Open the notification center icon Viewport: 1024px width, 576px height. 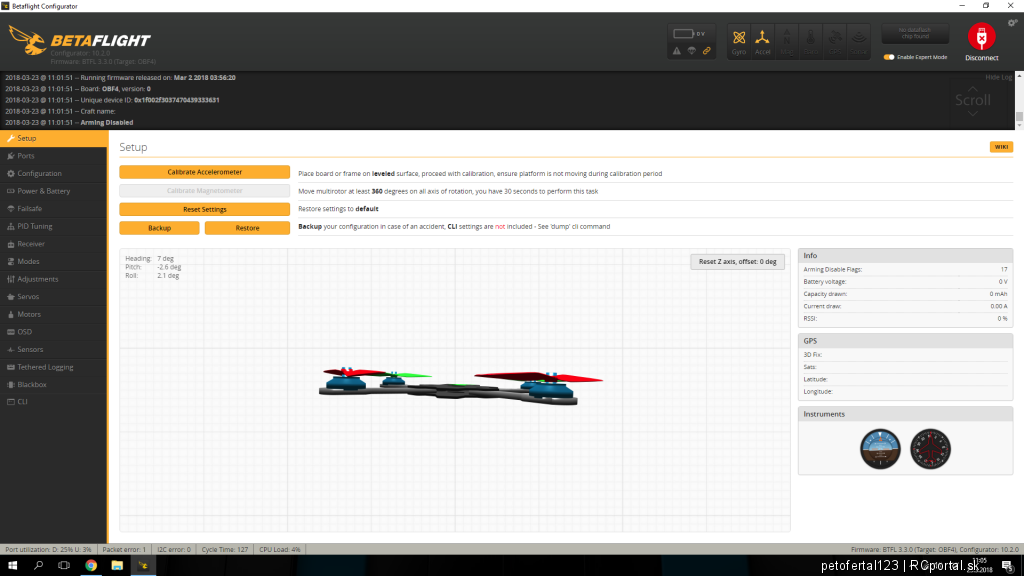1008,566
